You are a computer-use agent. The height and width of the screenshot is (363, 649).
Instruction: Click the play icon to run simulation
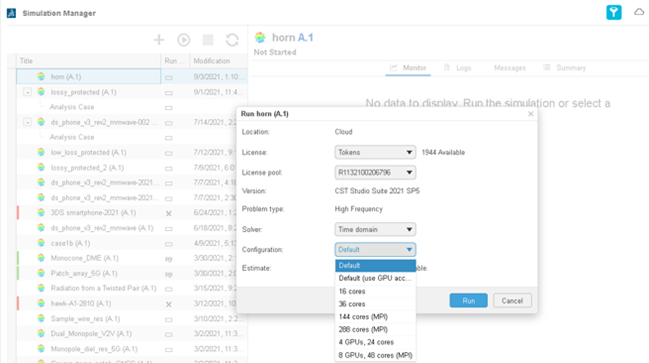click(x=184, y=40)
